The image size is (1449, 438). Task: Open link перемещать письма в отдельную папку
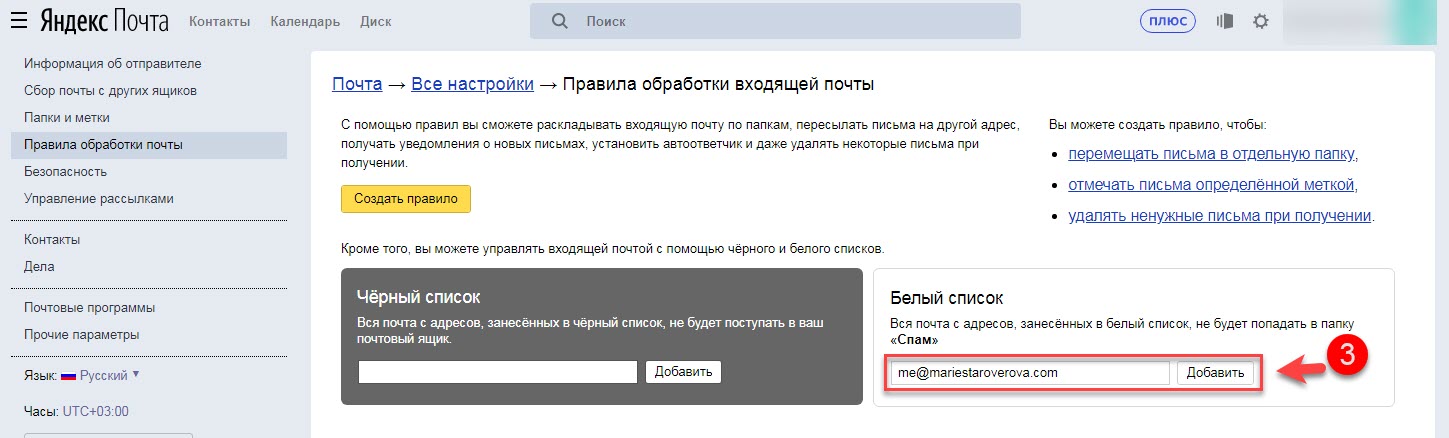pos(1212,153)
